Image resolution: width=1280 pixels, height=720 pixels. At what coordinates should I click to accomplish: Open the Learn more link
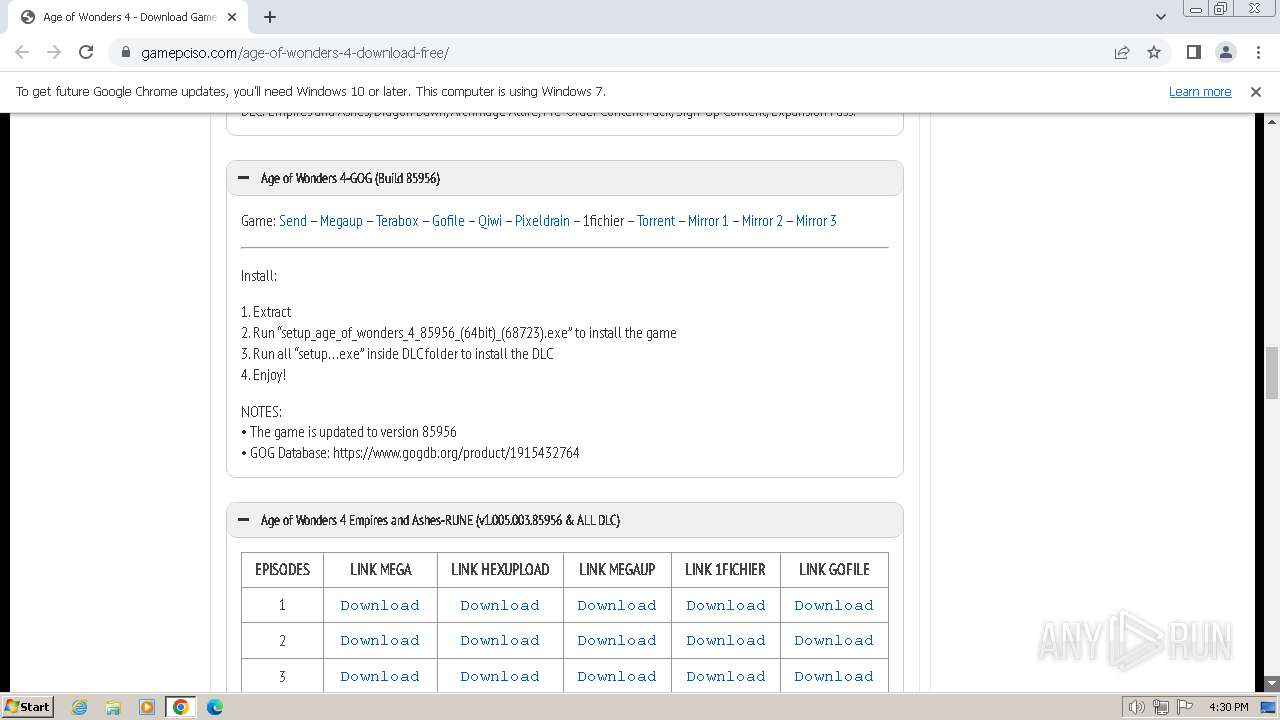pos(1200,91)
